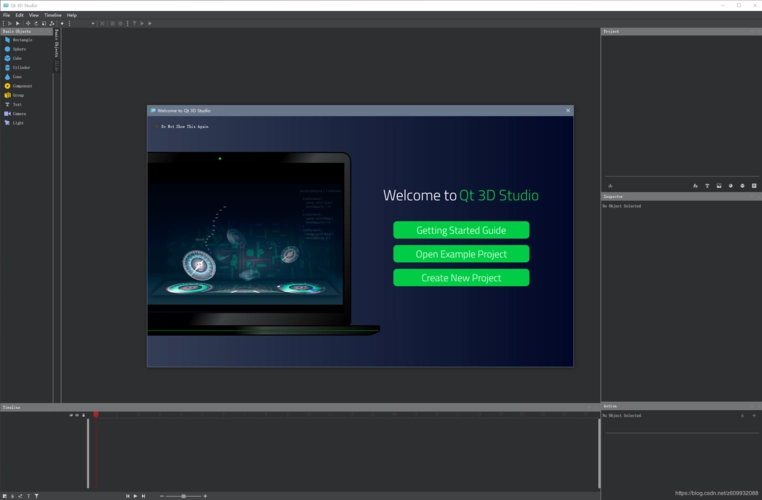Screen dimensions: 762x500
Task: Toggle local/global manipulation mode icon
Action: pyautogui.click(x=52, y=23)
